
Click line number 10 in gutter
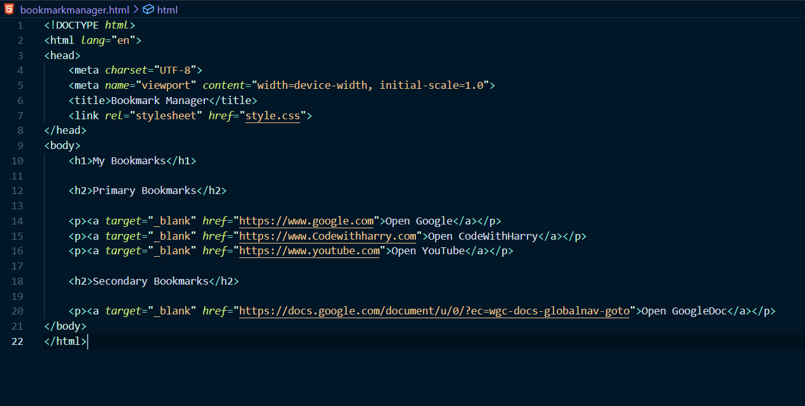(17, 161)
